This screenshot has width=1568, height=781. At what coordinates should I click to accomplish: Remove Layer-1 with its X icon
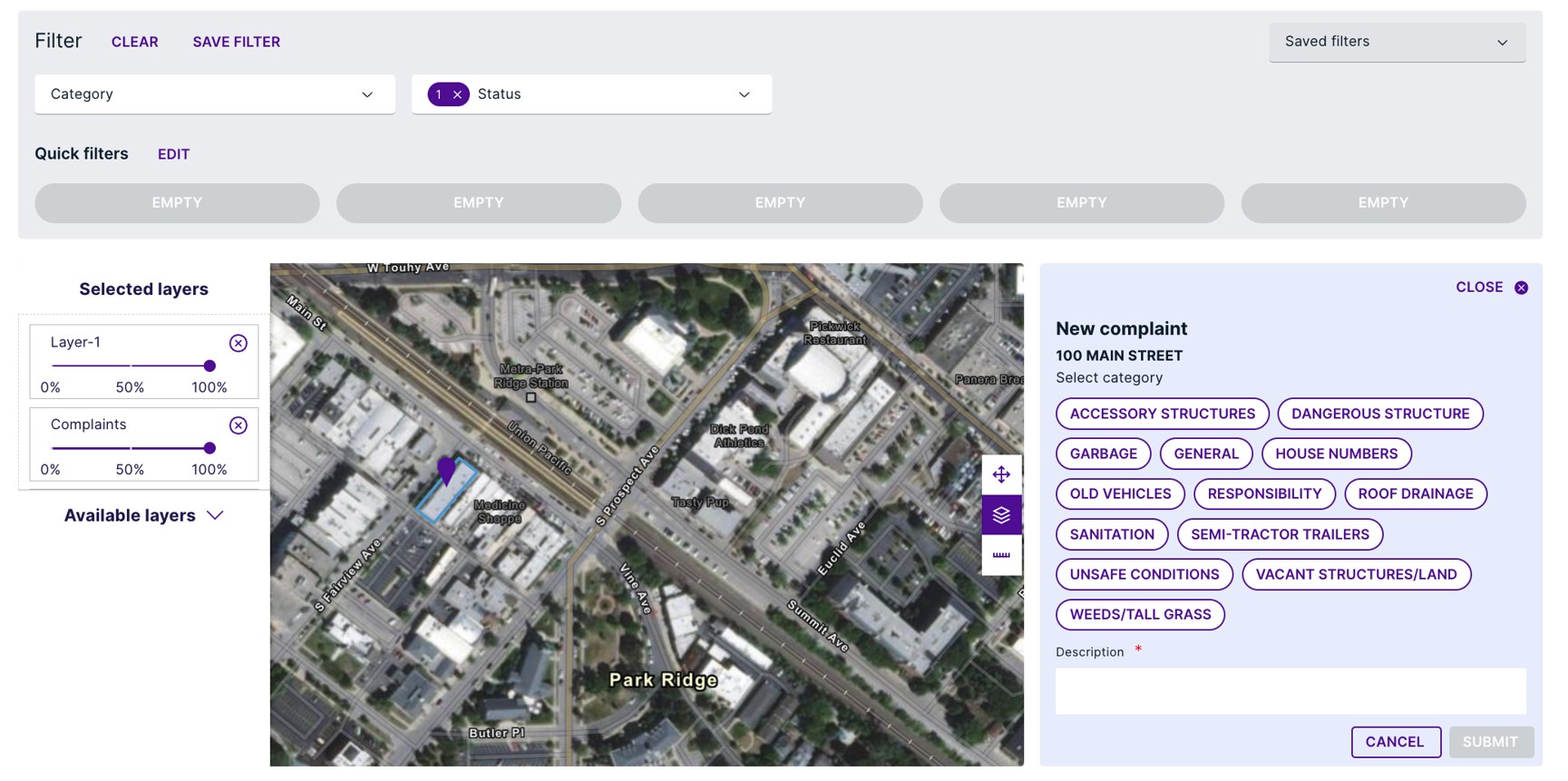point(238,343)
